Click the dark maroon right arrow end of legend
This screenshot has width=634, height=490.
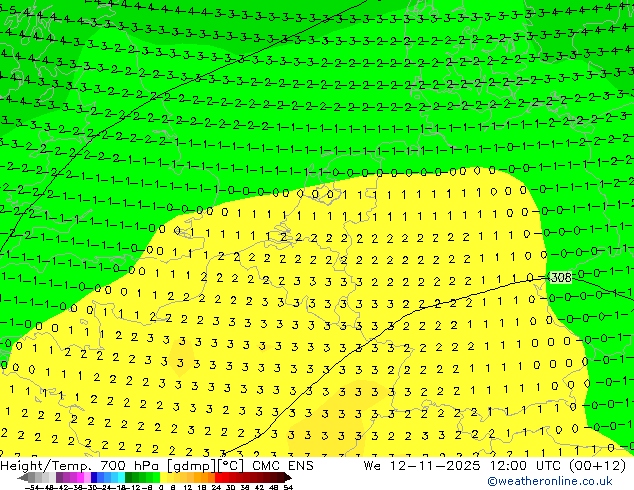pos(288,477)
